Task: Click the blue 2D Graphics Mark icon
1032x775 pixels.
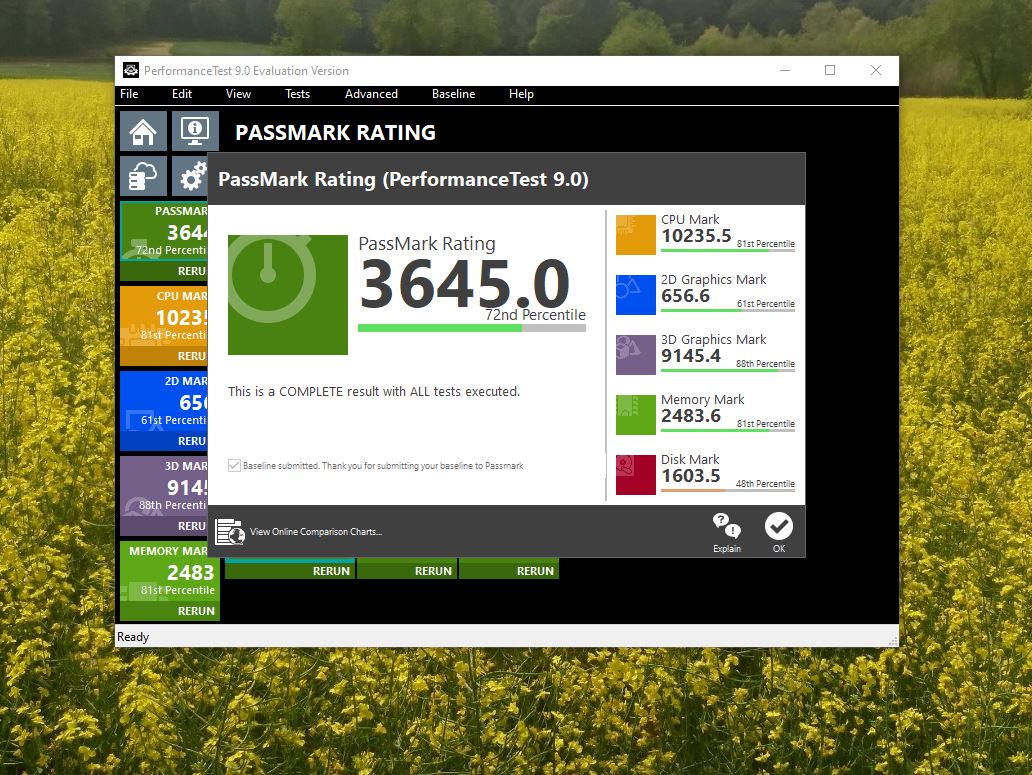Action: [635, 294]
